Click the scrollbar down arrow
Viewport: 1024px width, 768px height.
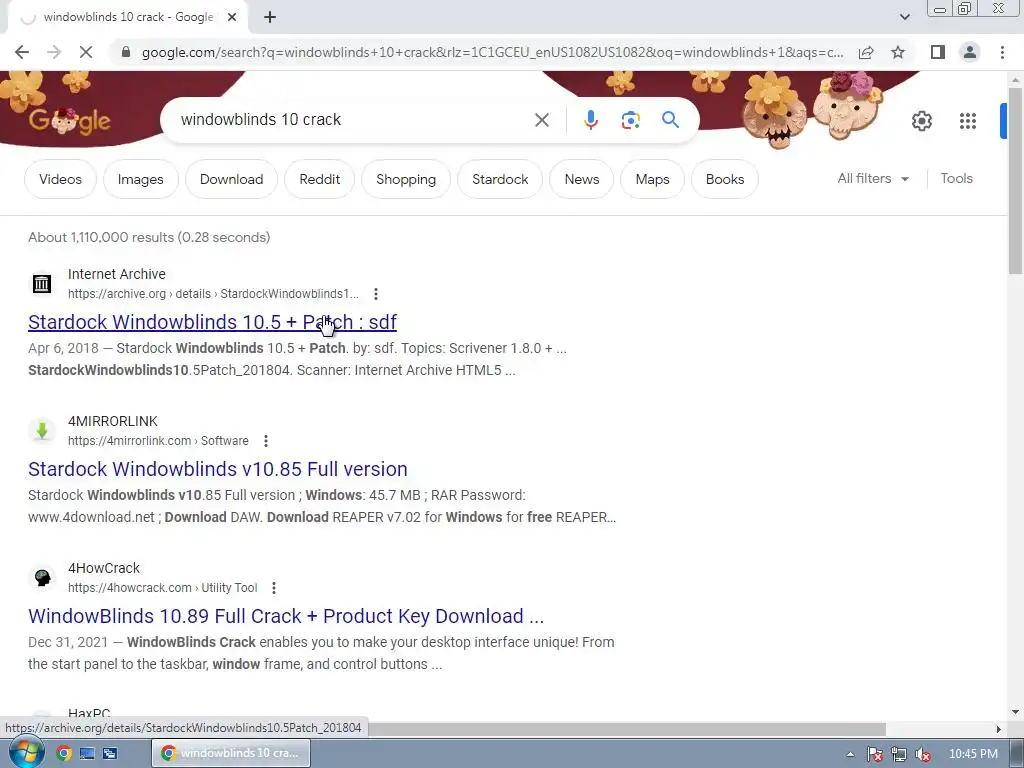1016,712
